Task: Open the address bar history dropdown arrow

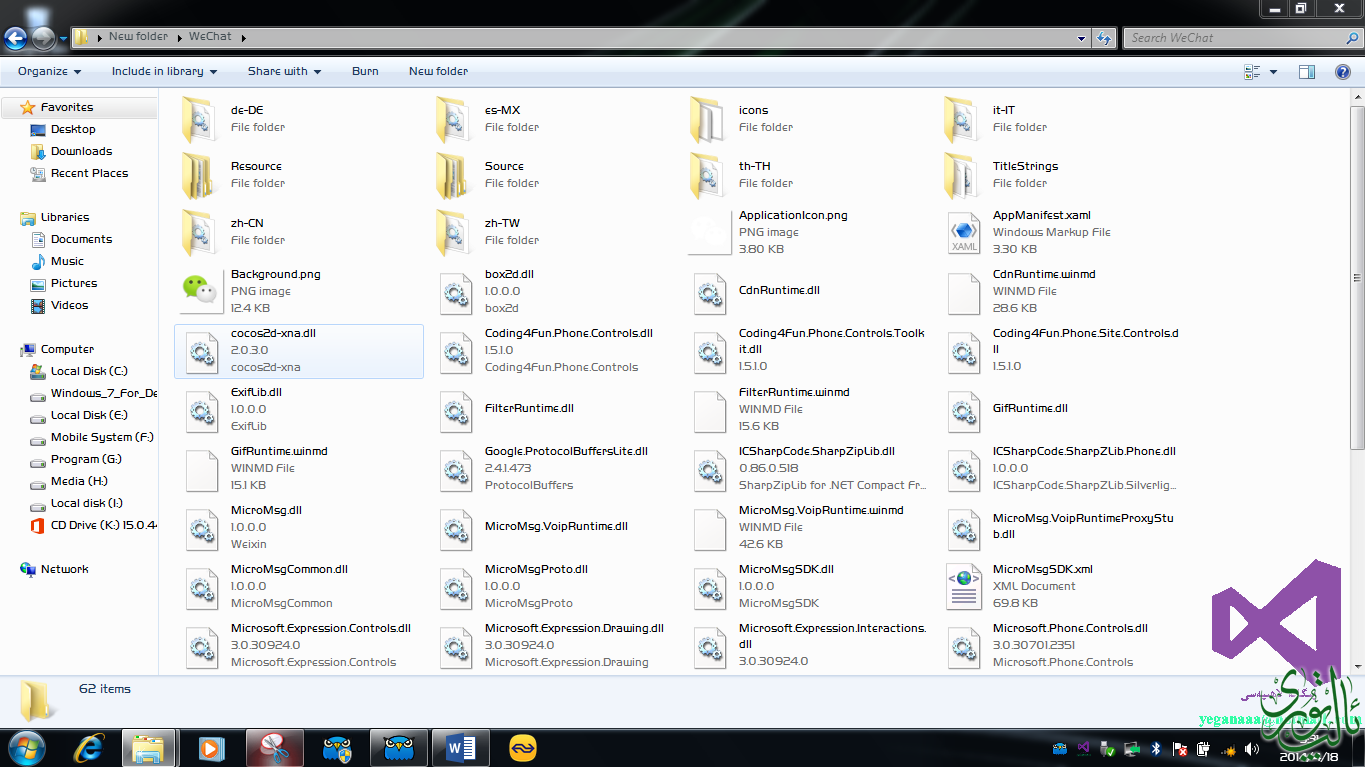Action: pyautogui.click(x=1082, y=38)
